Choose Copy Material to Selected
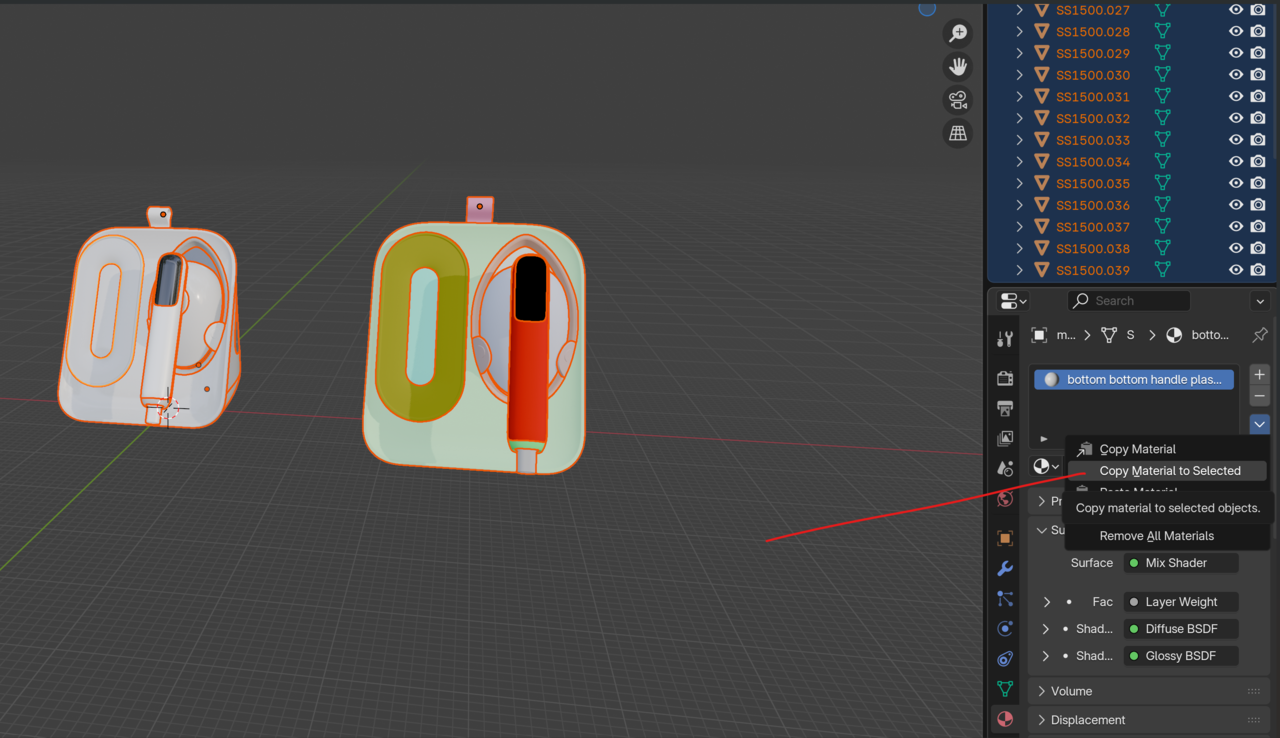This screenshot has width=1280, height=738. [1169, 471]
